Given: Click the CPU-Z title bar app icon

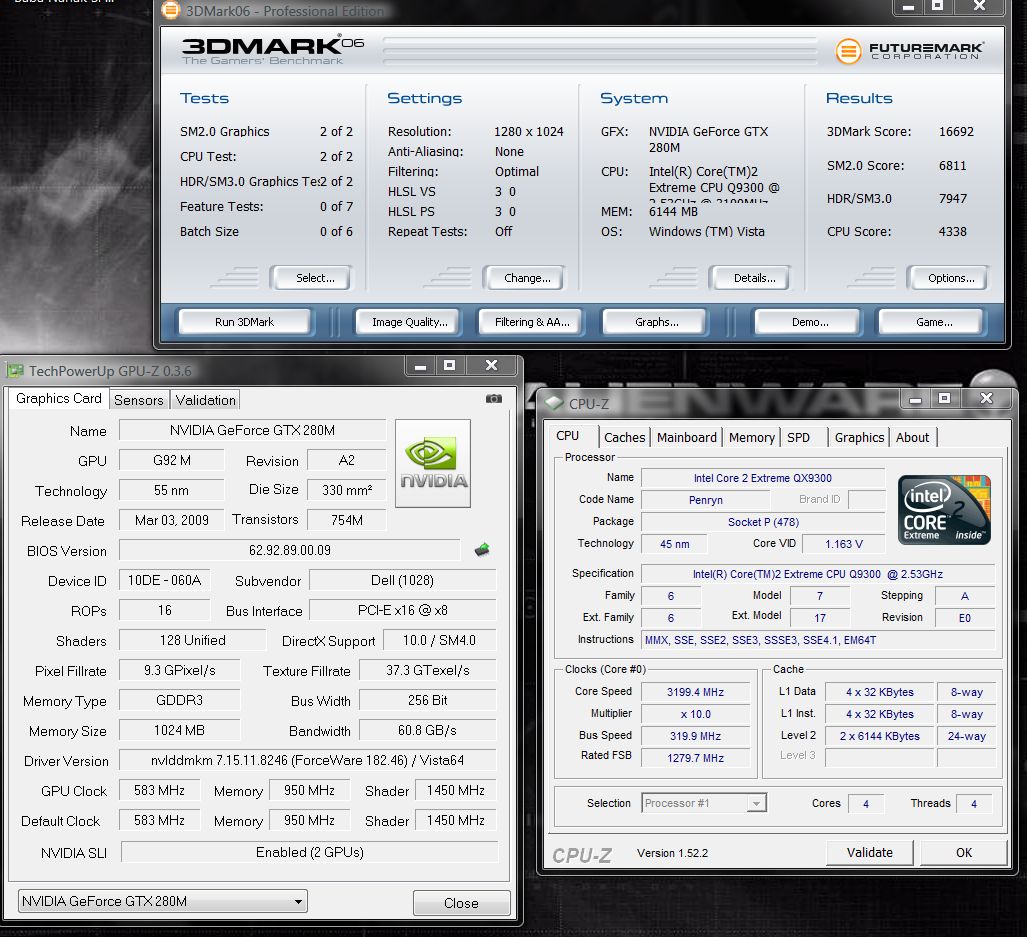Looking at the screenshot, I should pyautogui.click(x=554, y=403).
